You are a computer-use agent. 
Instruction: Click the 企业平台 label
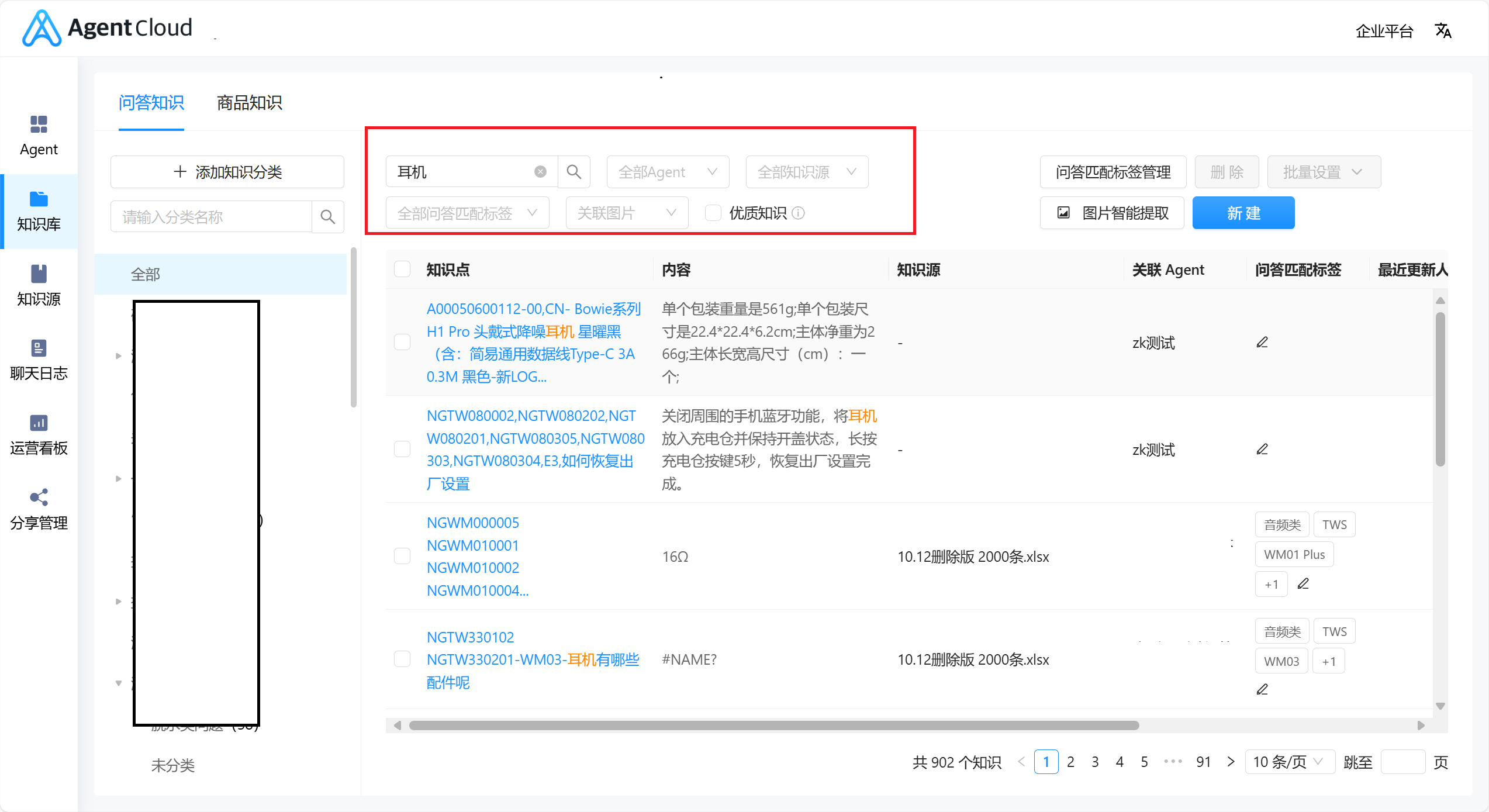click(1385, 31)
